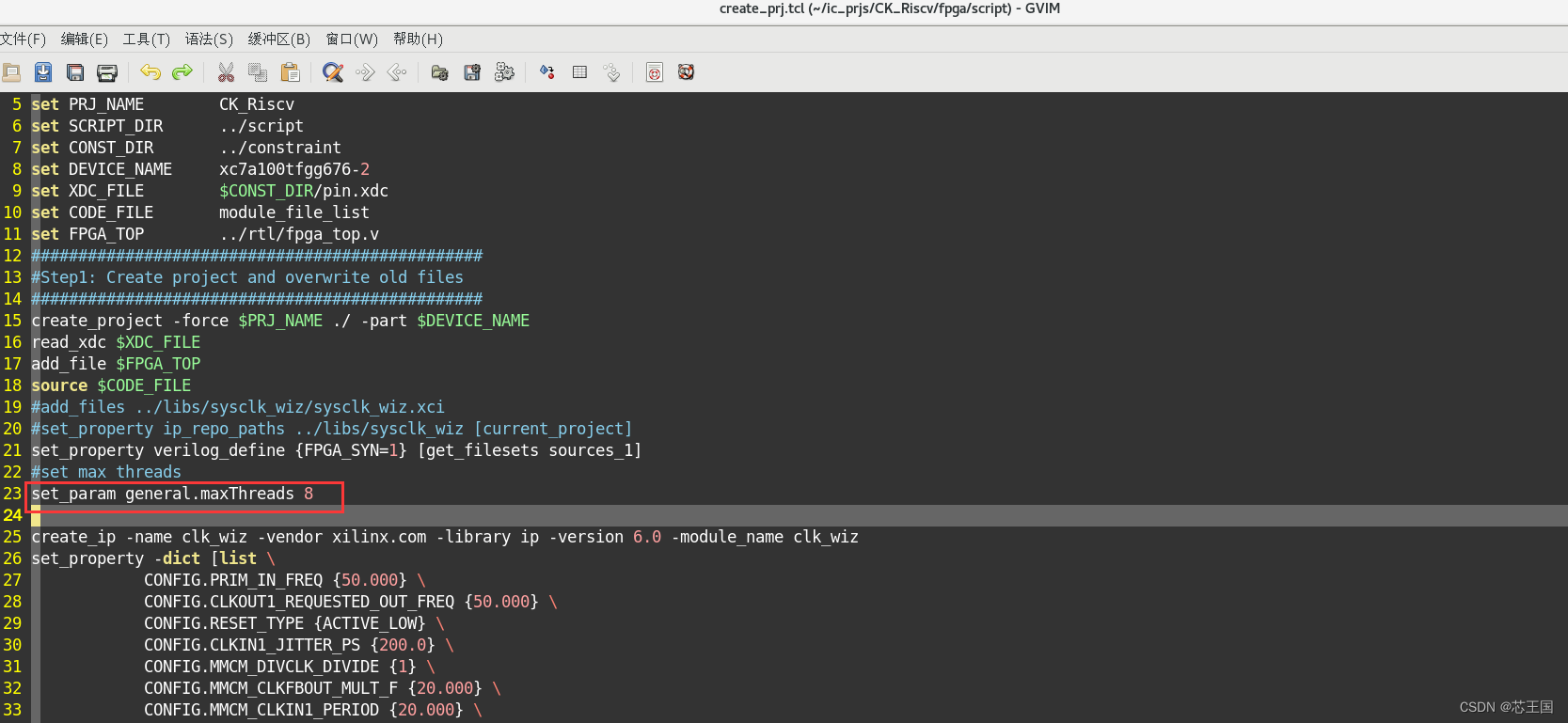
Task: Click '../constraint' directory value
Action: coord(280,148)
